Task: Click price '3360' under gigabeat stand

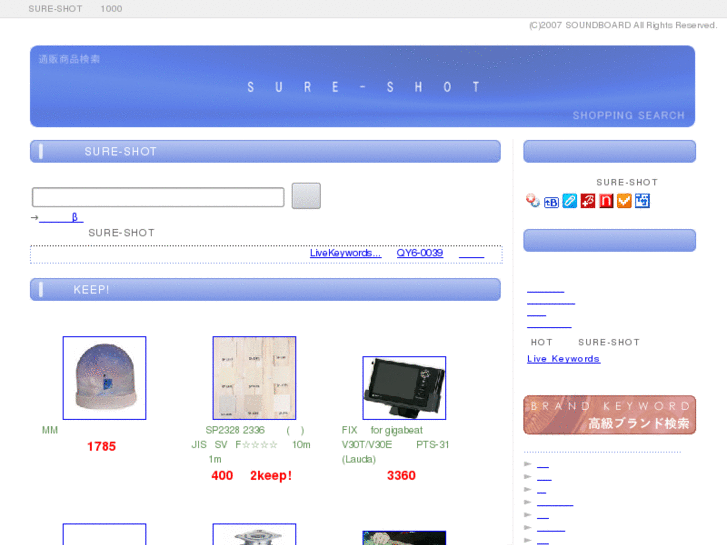Action: click(402, 476)
